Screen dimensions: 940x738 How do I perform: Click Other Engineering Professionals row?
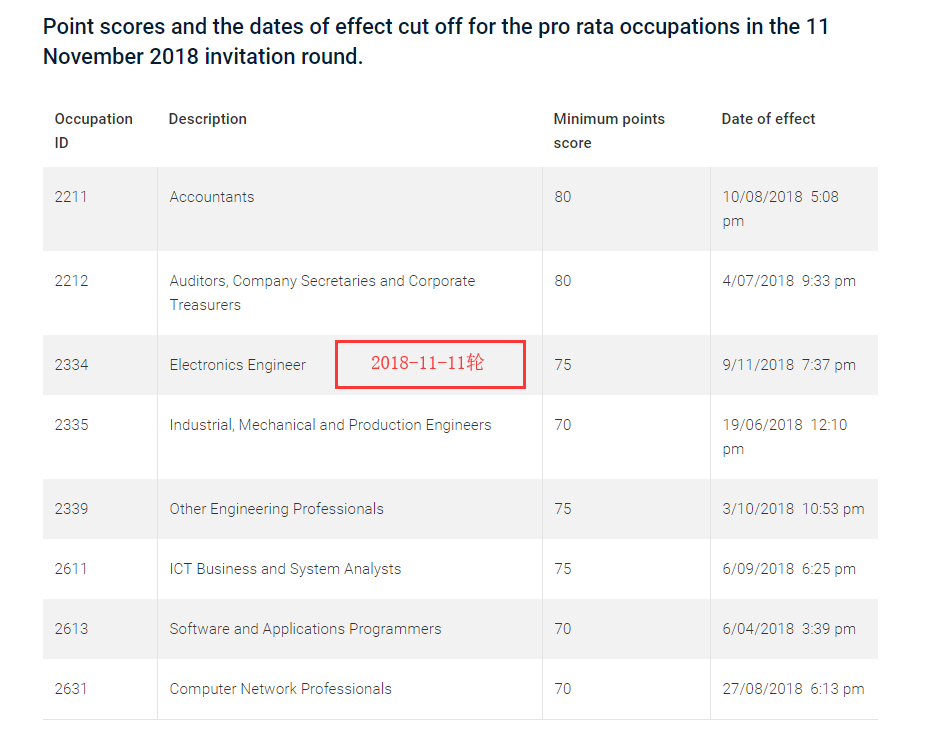pos(276,509)
